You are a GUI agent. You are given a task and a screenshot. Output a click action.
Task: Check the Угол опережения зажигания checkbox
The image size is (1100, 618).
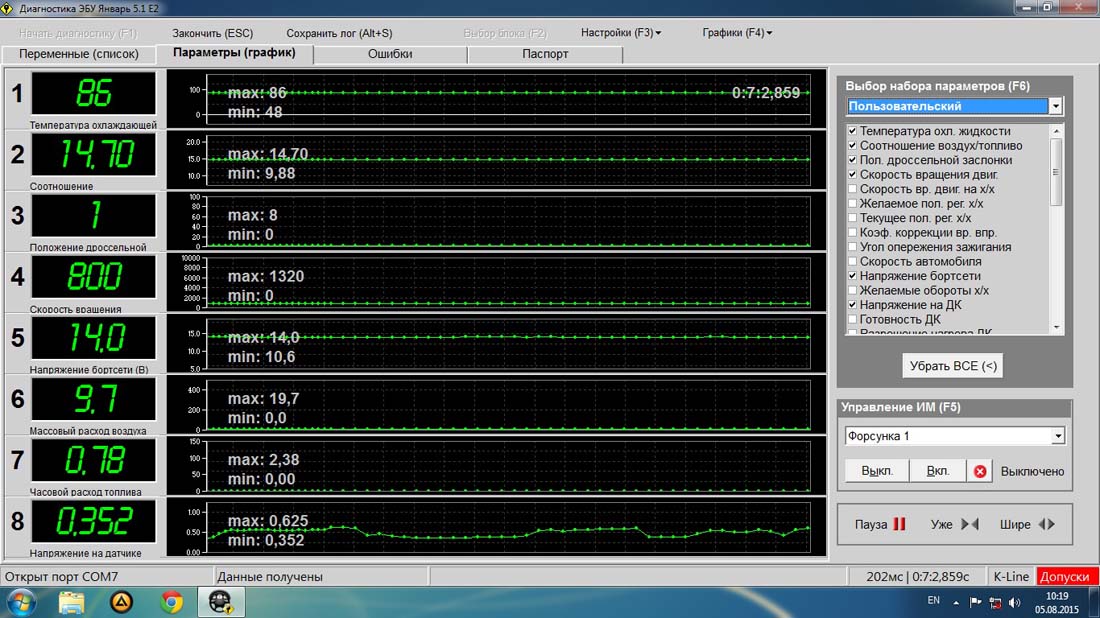click(x=852, y=247)
